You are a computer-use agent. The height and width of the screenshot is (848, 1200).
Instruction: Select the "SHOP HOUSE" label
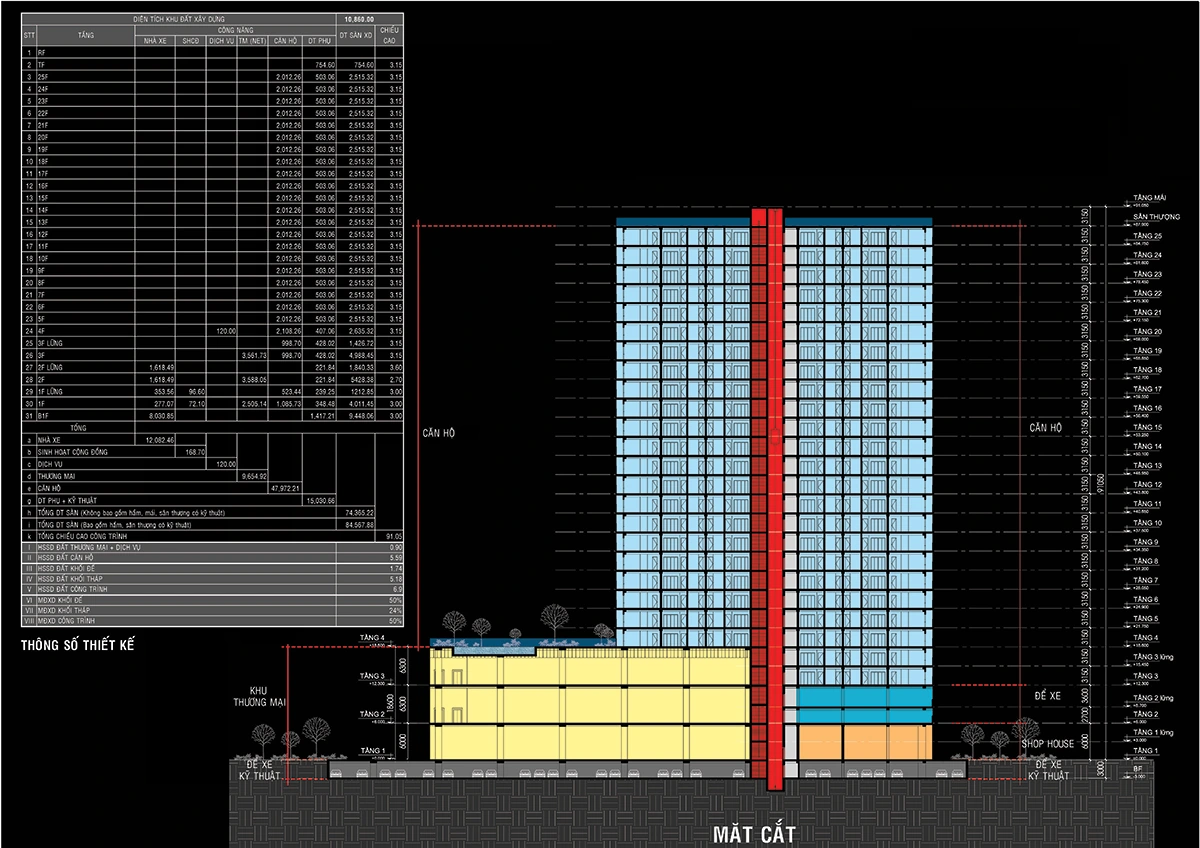point(1047,743)
